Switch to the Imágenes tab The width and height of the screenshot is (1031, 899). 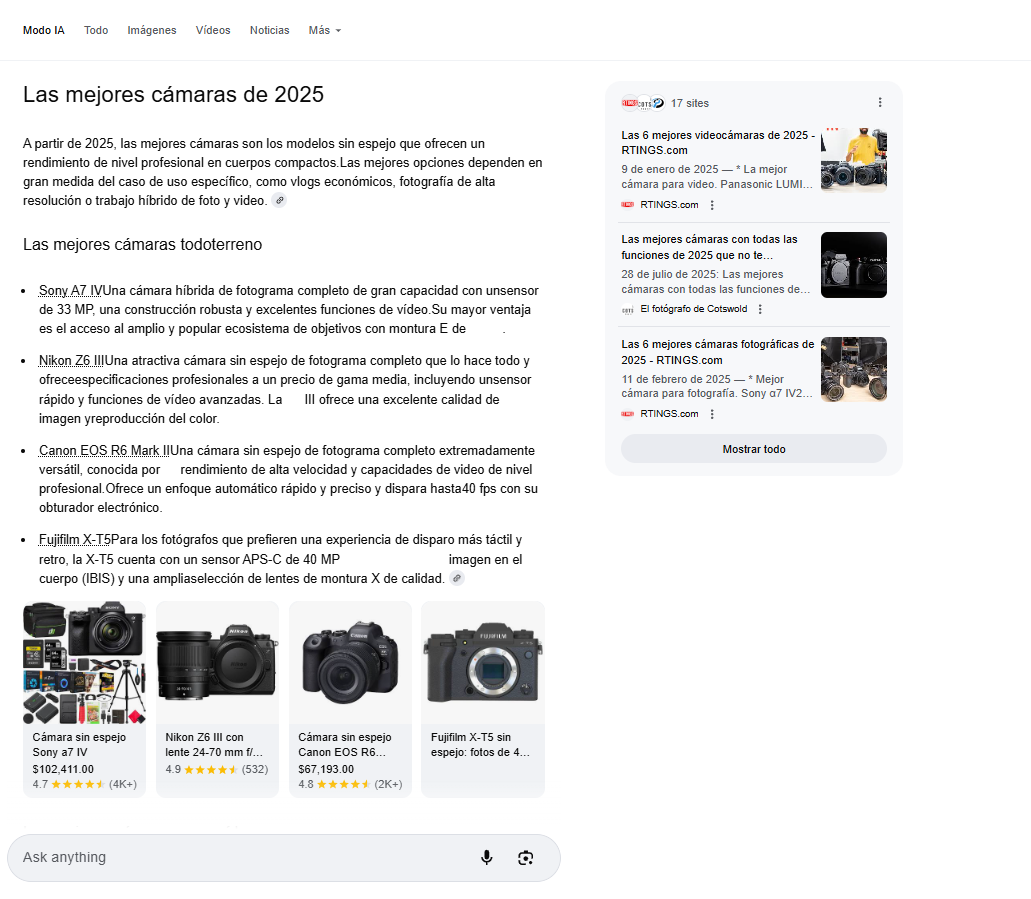[152, 30]
